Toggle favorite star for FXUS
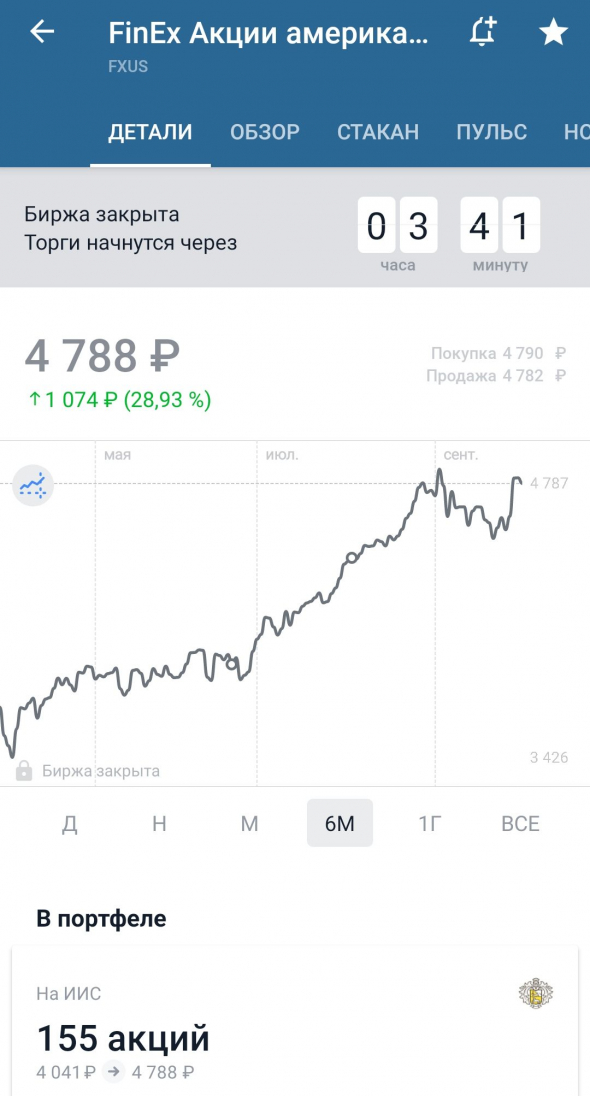Viewport: 590px width, 1096px height. [554, 32]
